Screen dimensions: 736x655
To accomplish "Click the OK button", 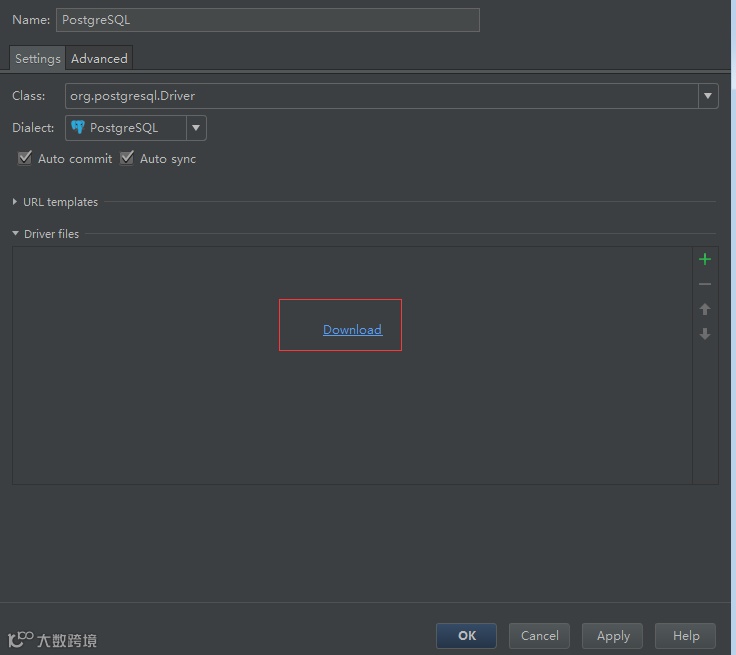I will (466, 636).
